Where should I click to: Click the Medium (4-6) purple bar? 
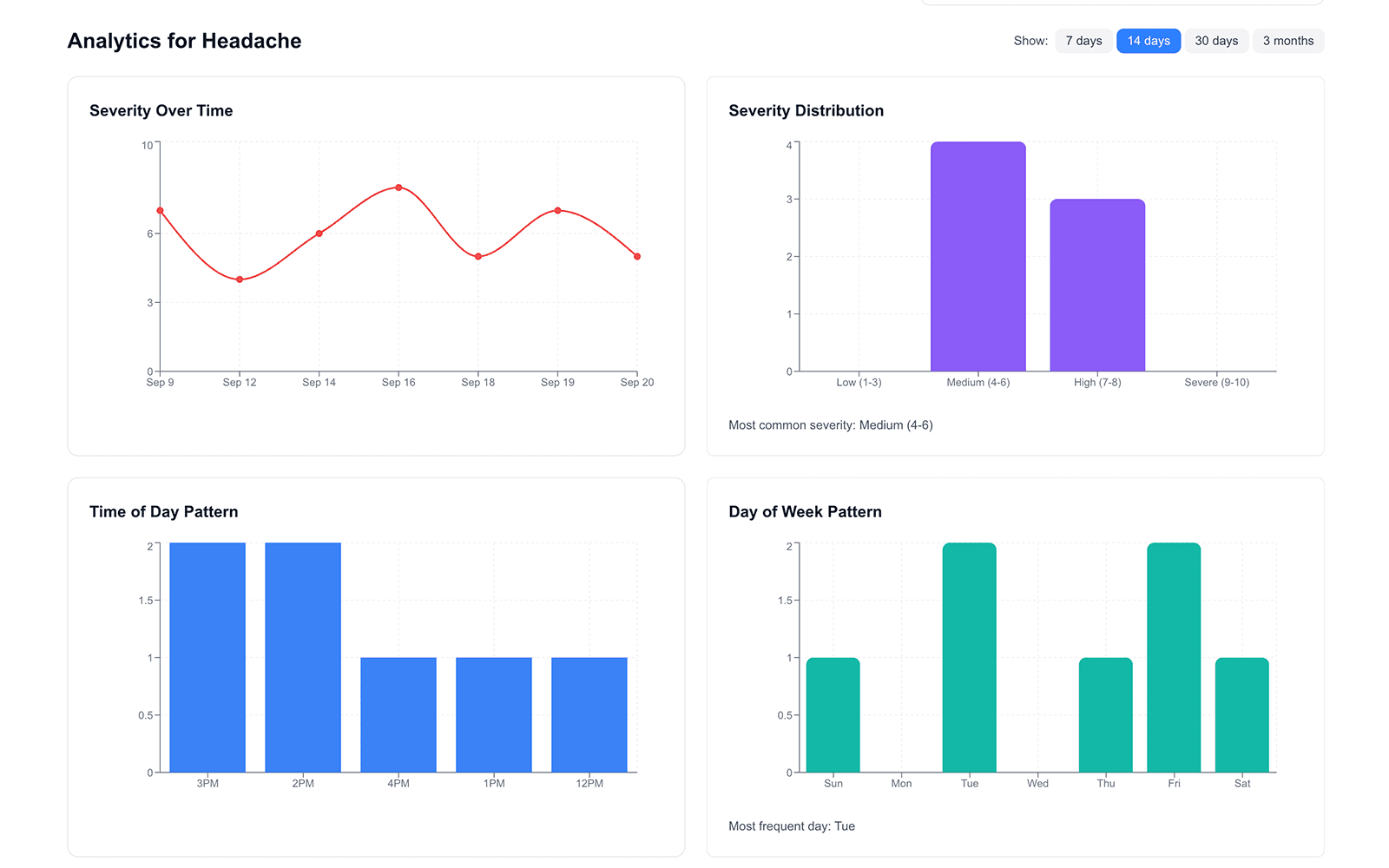(x=978, y=256)
